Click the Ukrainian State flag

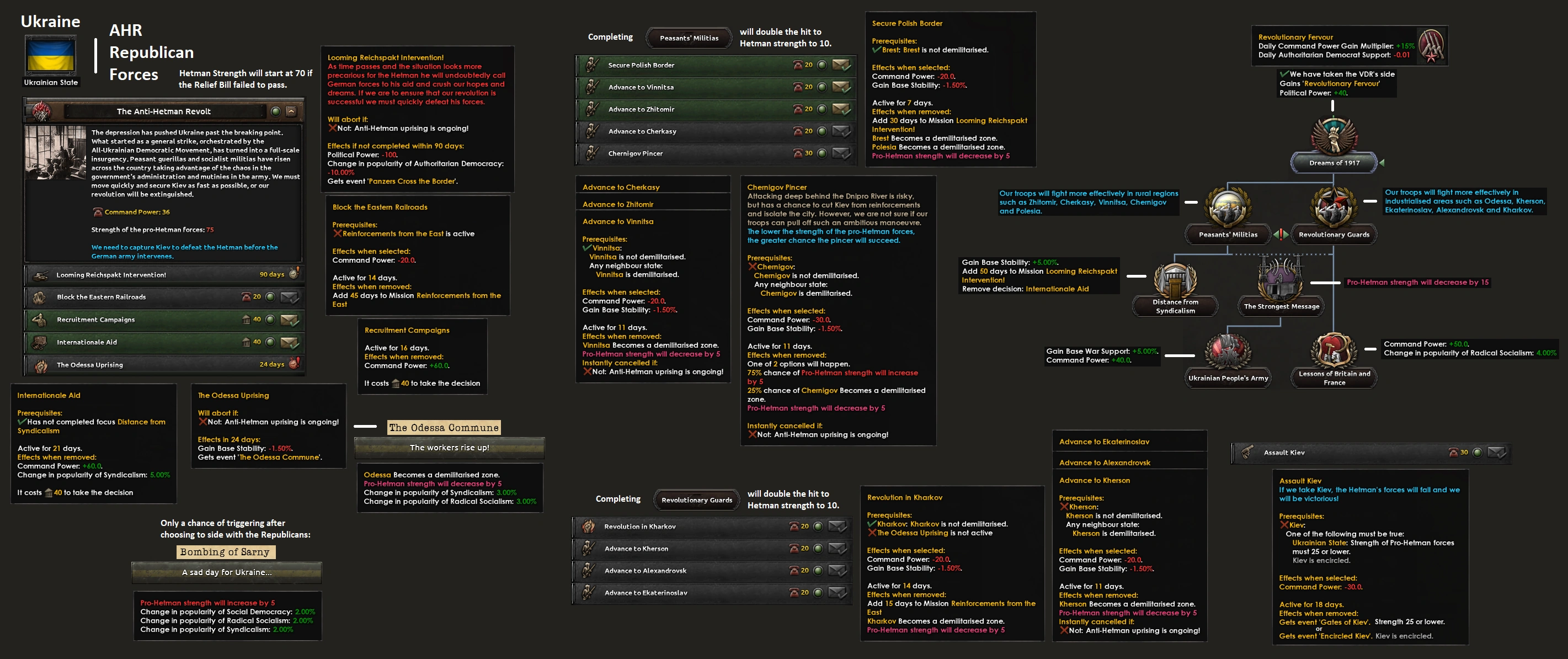click(x=51, y=56)
